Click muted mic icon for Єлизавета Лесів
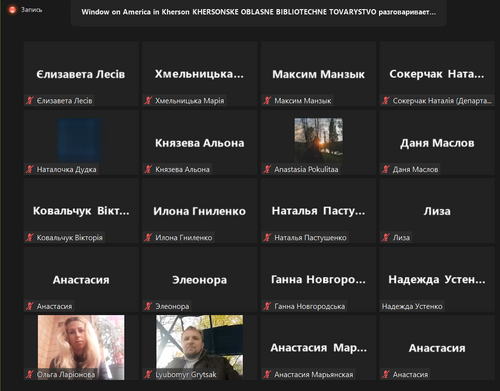The width and height of the screenshot is (500, 391). 30,100
